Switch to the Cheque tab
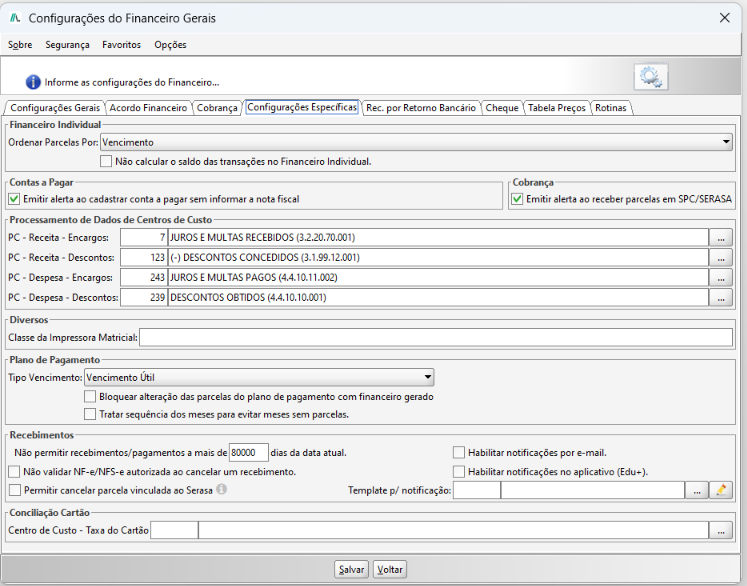 (x=502, y=108)
